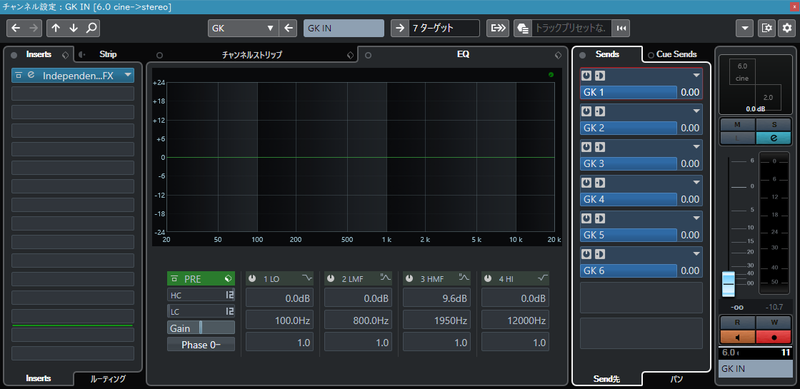Click the red record enable button
800x389 pixels.
[x=773, y=336]
